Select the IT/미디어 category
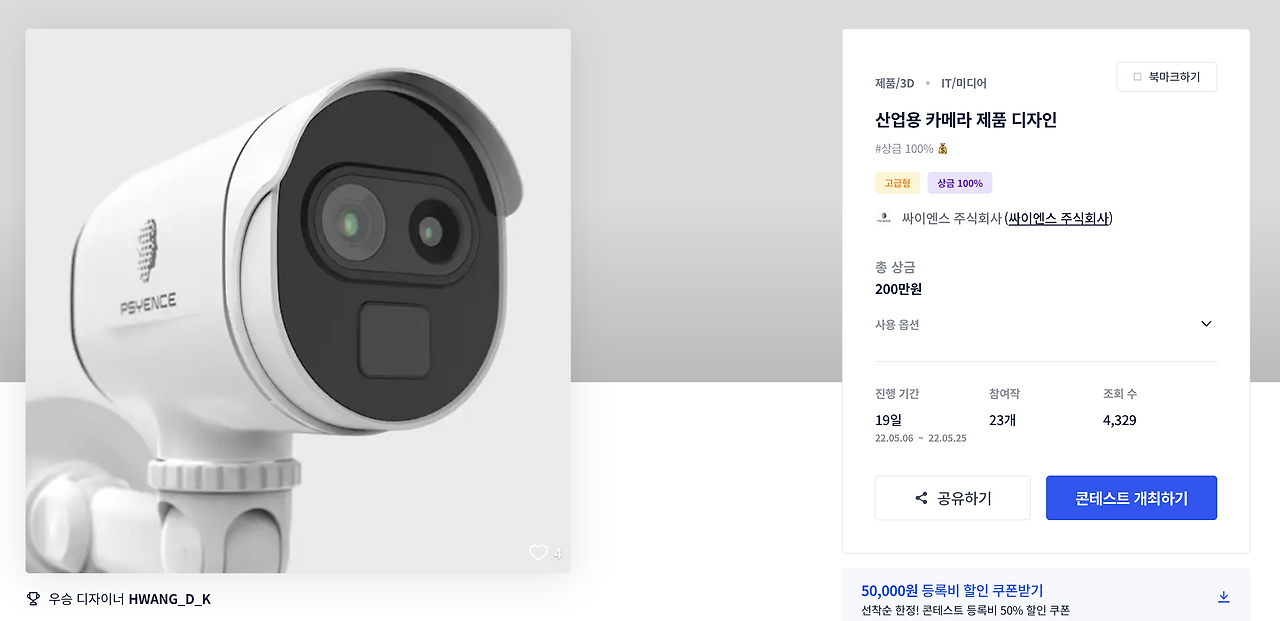 click(x=961, y=83)
